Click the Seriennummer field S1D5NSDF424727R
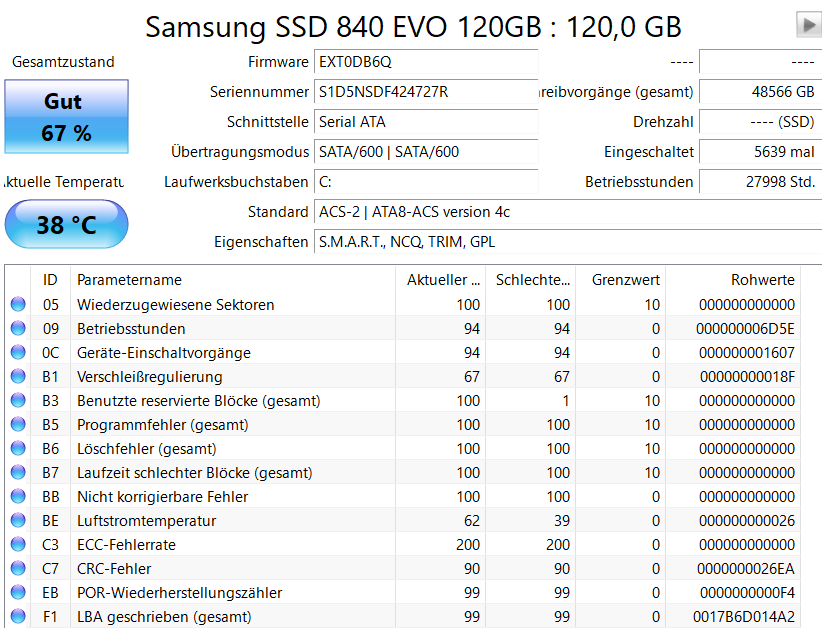Viewport: 822px width, 628px height. pos(426,92)
